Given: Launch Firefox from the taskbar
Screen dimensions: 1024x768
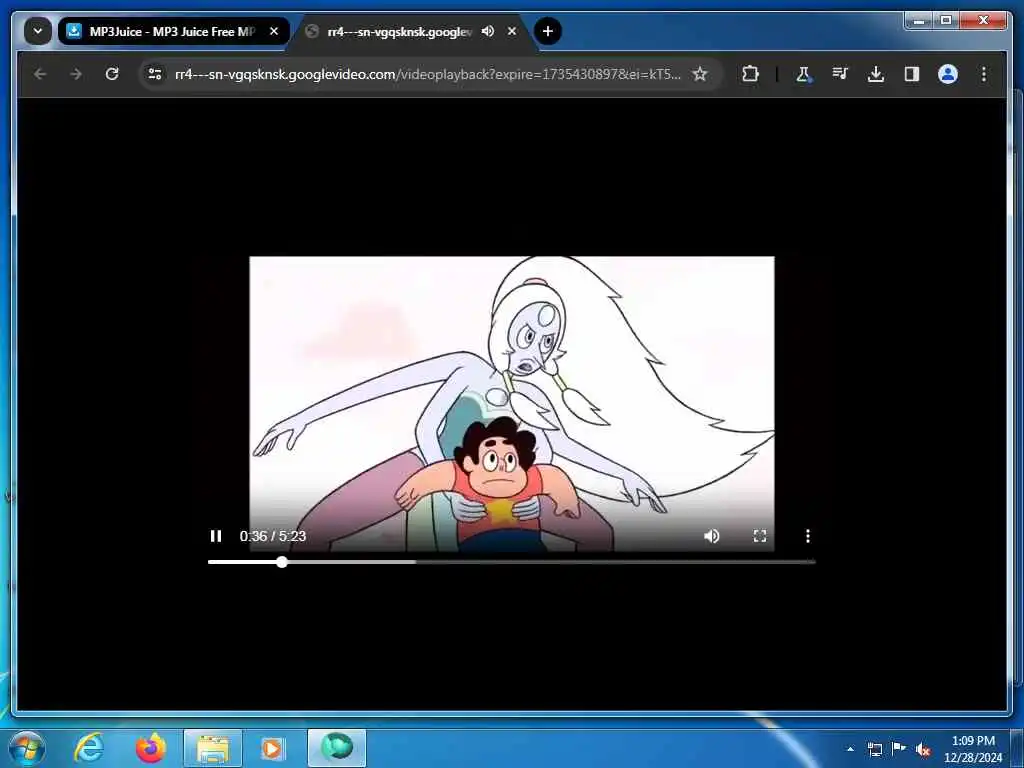Looking at the screenshot, I should (x=150, y=748).
